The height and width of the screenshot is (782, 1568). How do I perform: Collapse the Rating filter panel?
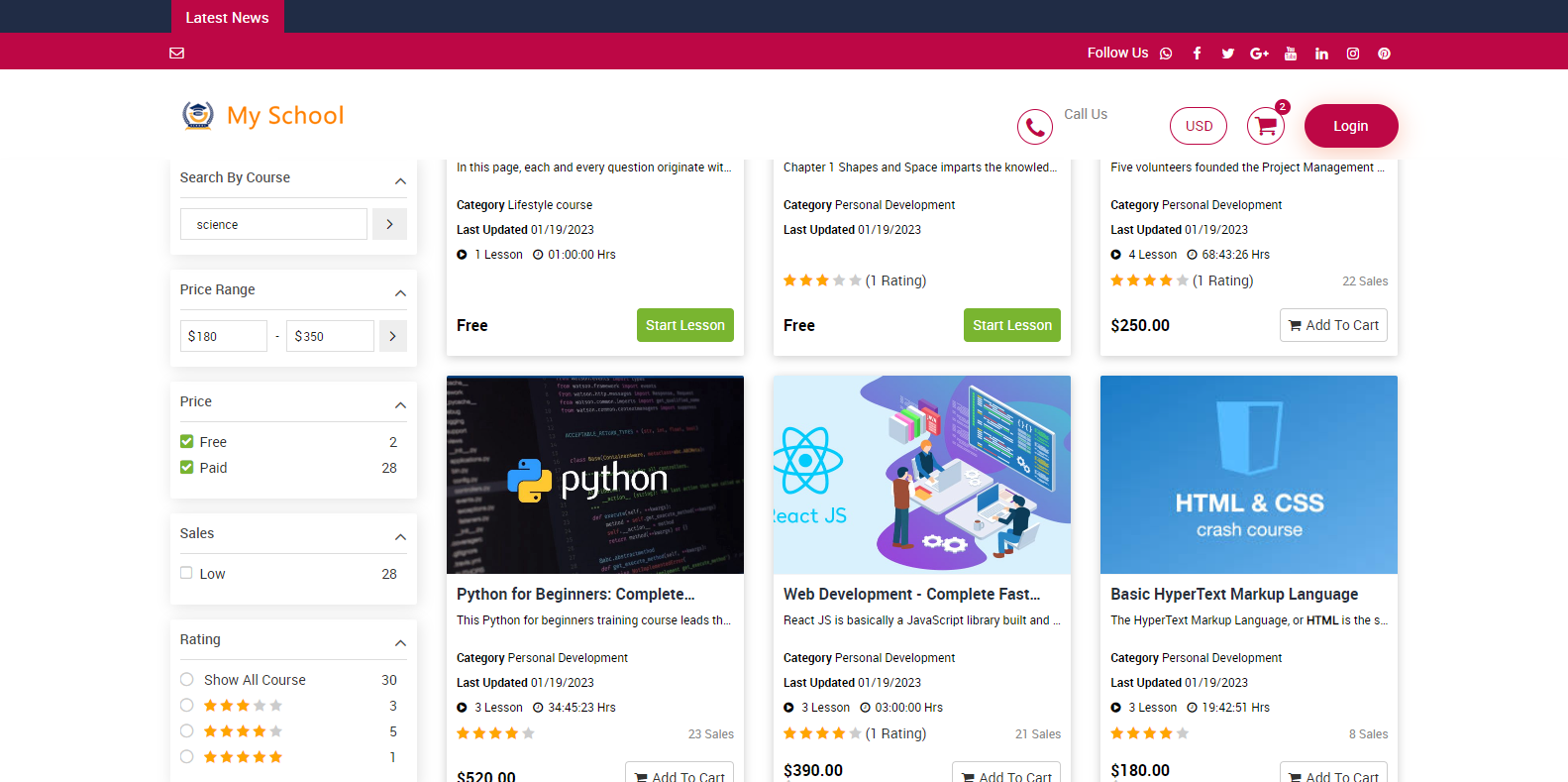pos(400,642)
